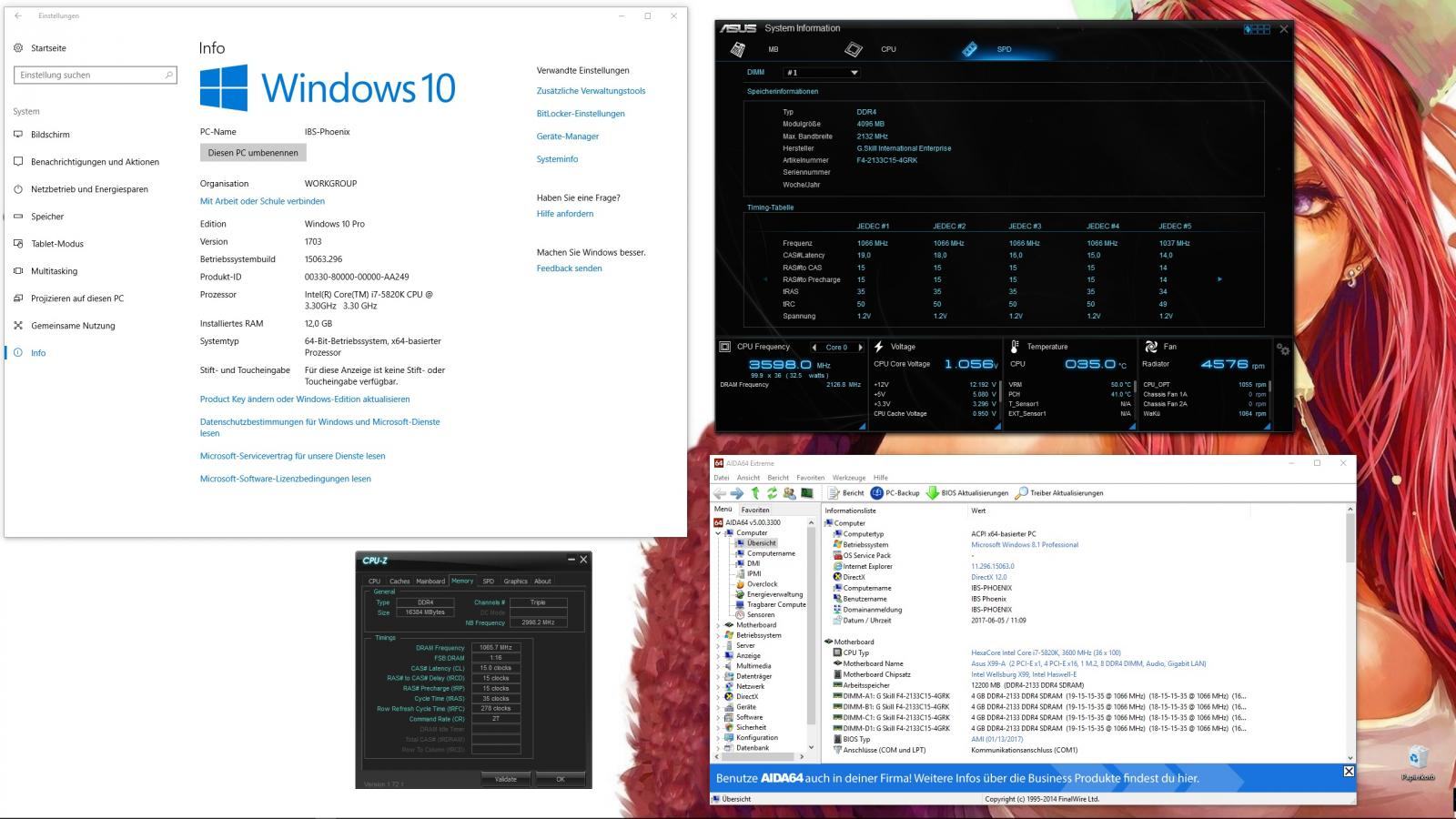Open Datei menu in AIDA64
Viewport: 1456px width, 819px height.
click(x=722, y=478)
